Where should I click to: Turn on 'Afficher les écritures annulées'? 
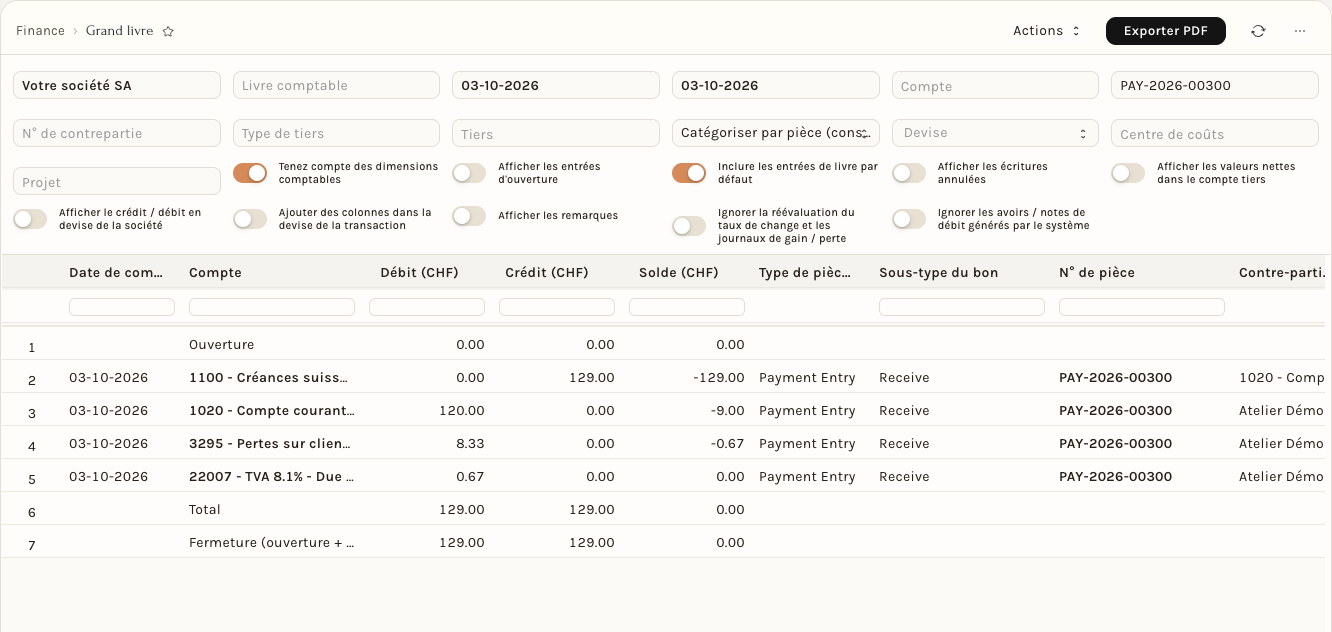click(909, 173)
